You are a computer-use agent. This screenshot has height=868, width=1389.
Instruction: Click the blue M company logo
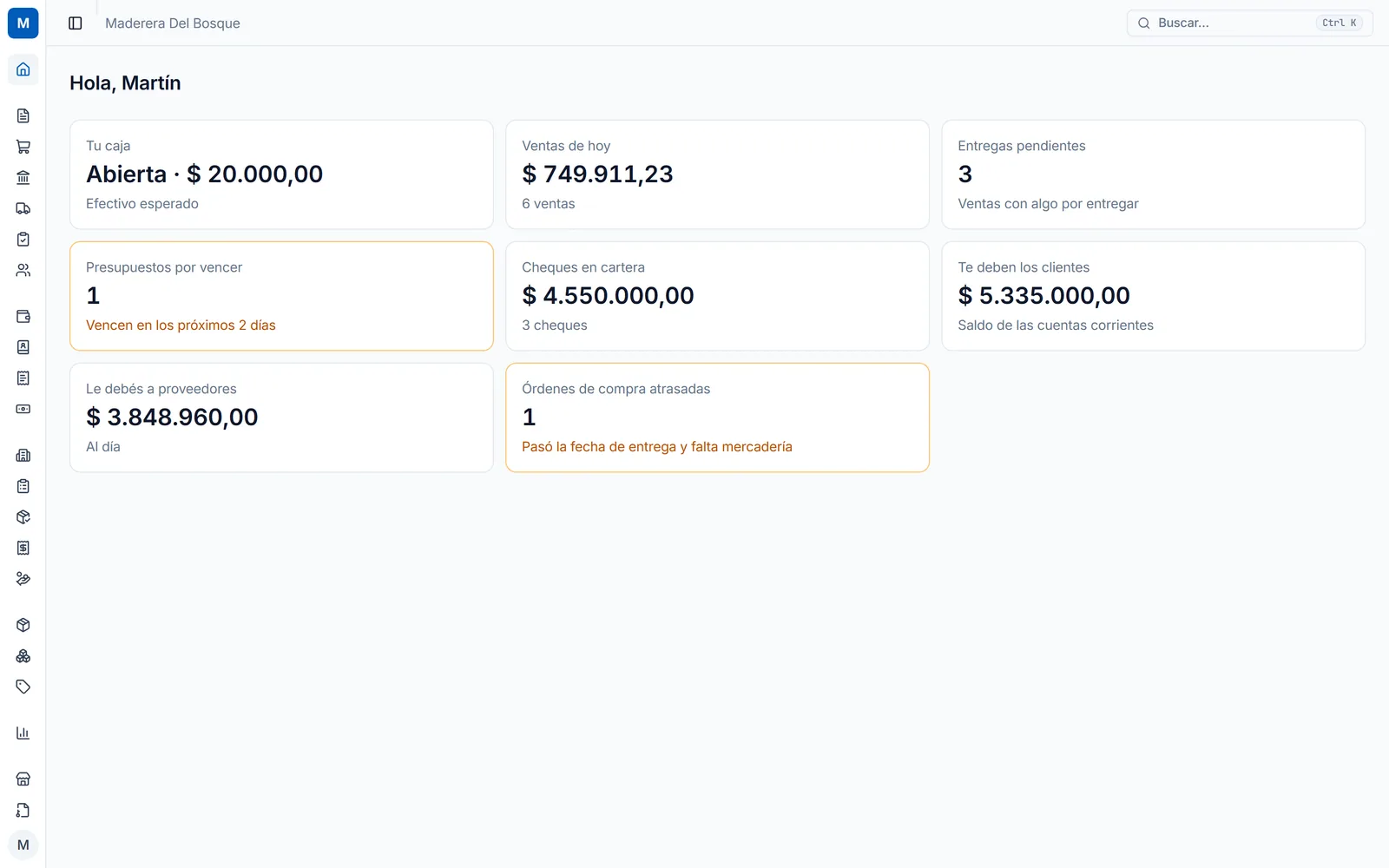pos(23,23)
